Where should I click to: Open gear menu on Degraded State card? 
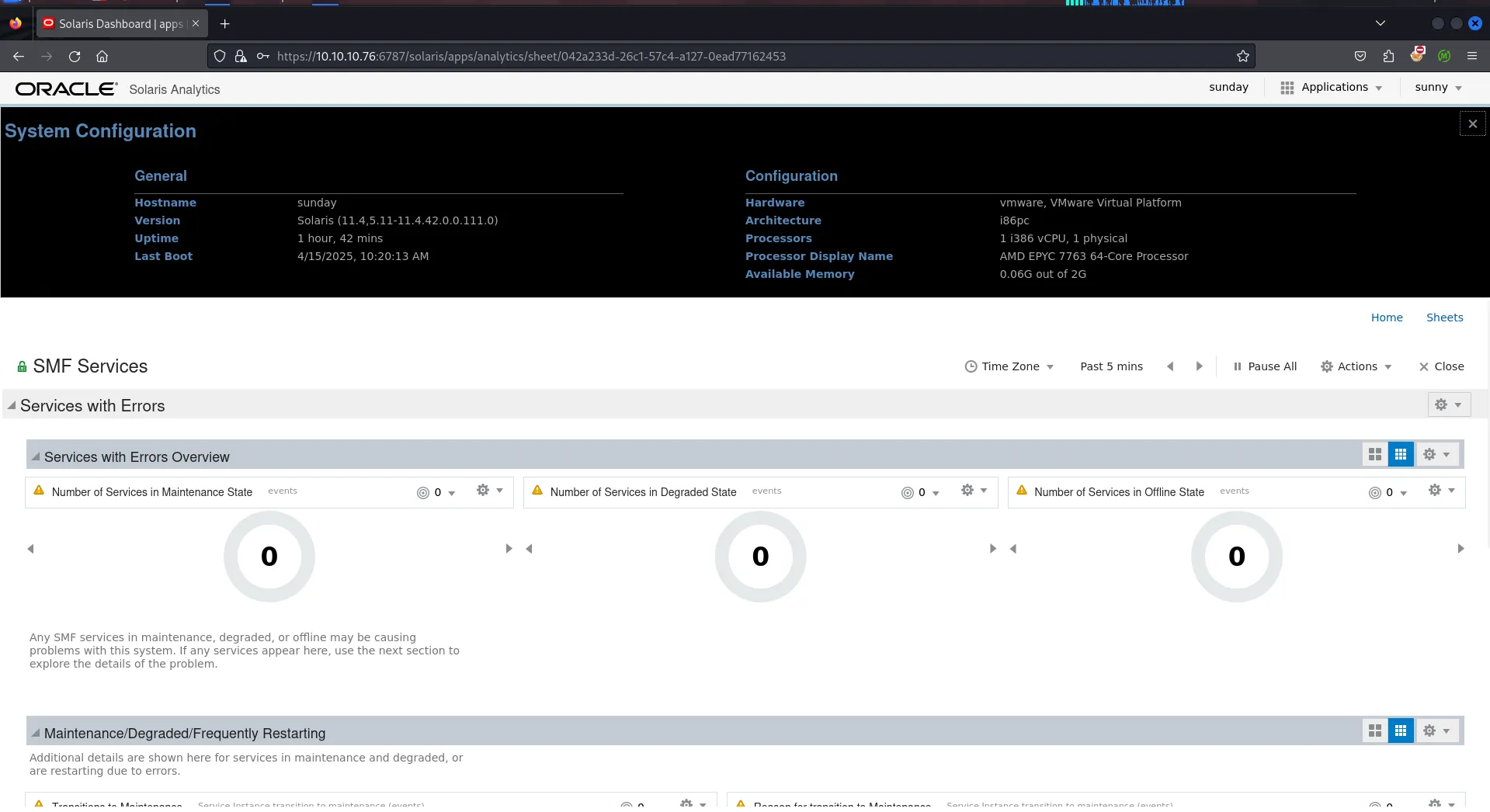coord(974,491)
